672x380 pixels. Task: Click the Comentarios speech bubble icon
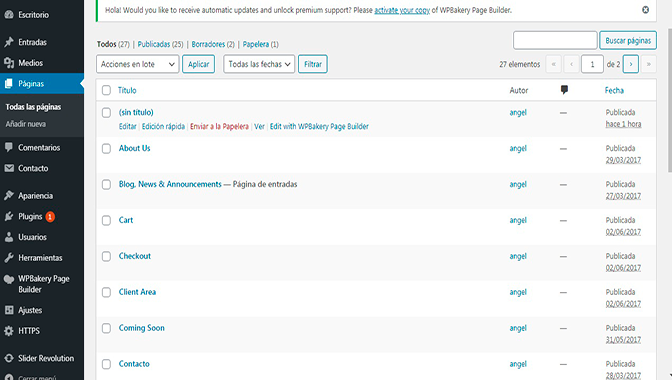coord(9,147)
